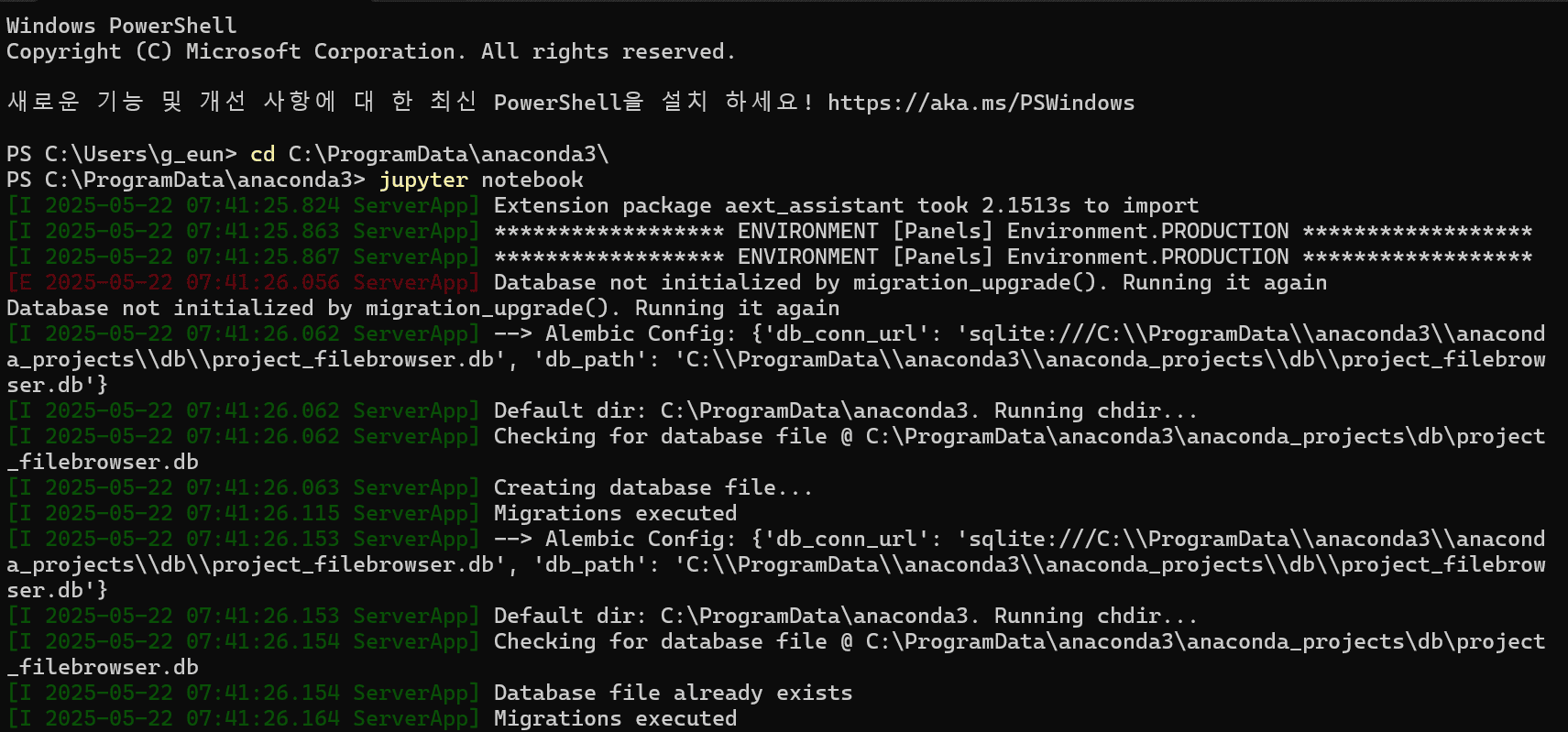Click the red error ServerApp timestamp tag
1568x732 pixels.
pos(243,282)
